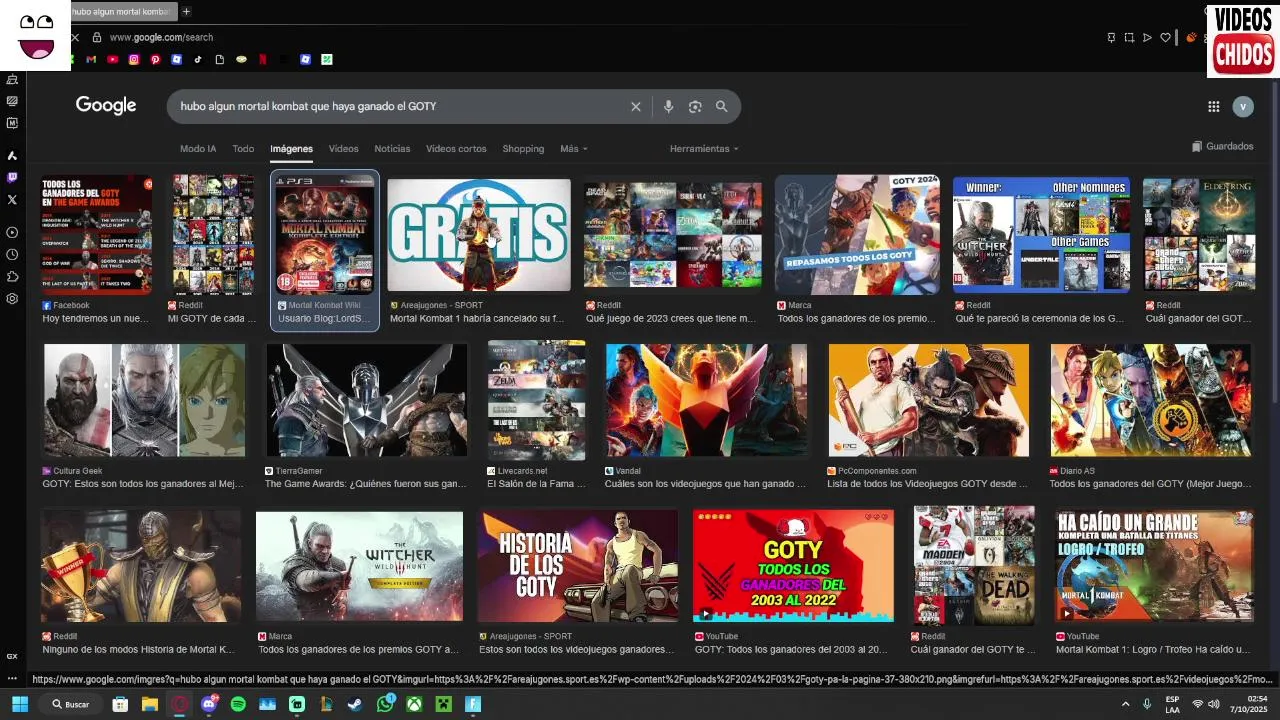Select the Imágenes tab
The height and width of the screenshot is (720, 1280).
point(291,148)
